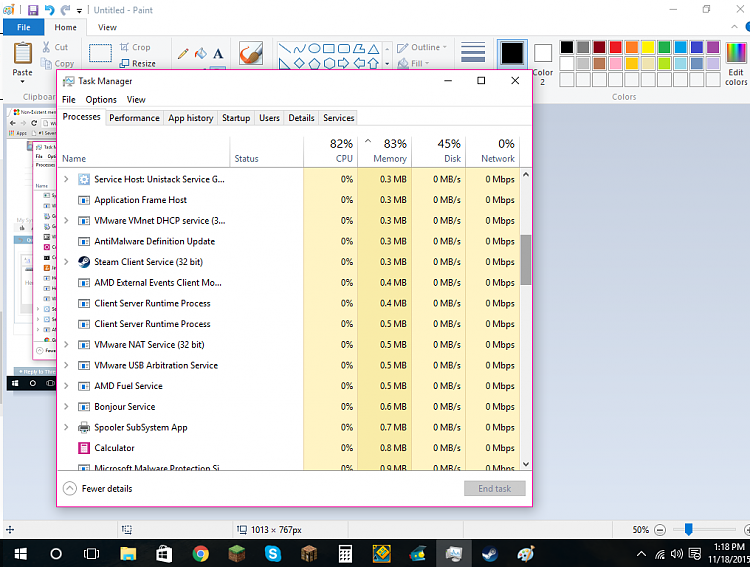Select the Color 2 white box
750x567 pixels.
pyautogui.click(x=543, y=53)
